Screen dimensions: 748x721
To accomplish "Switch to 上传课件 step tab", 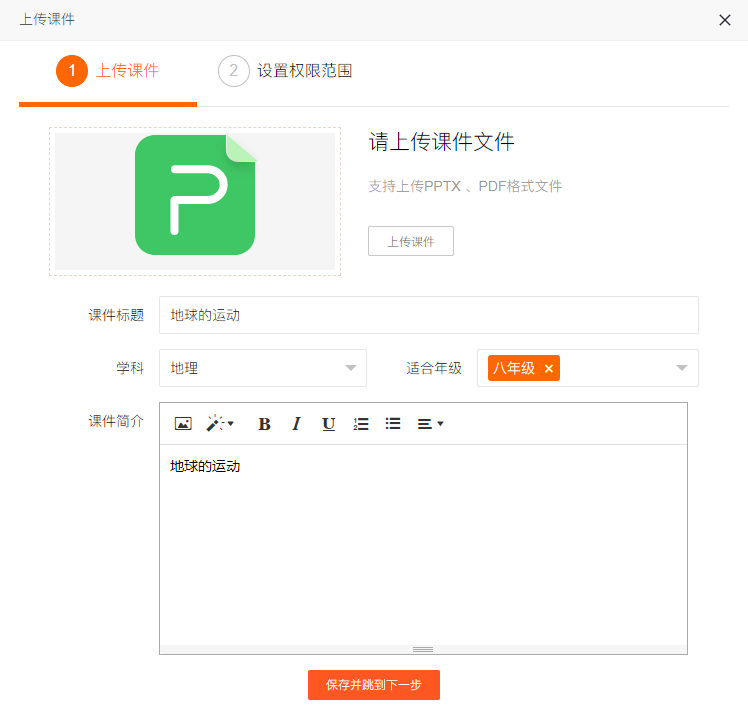I will (x=108, y=71).
